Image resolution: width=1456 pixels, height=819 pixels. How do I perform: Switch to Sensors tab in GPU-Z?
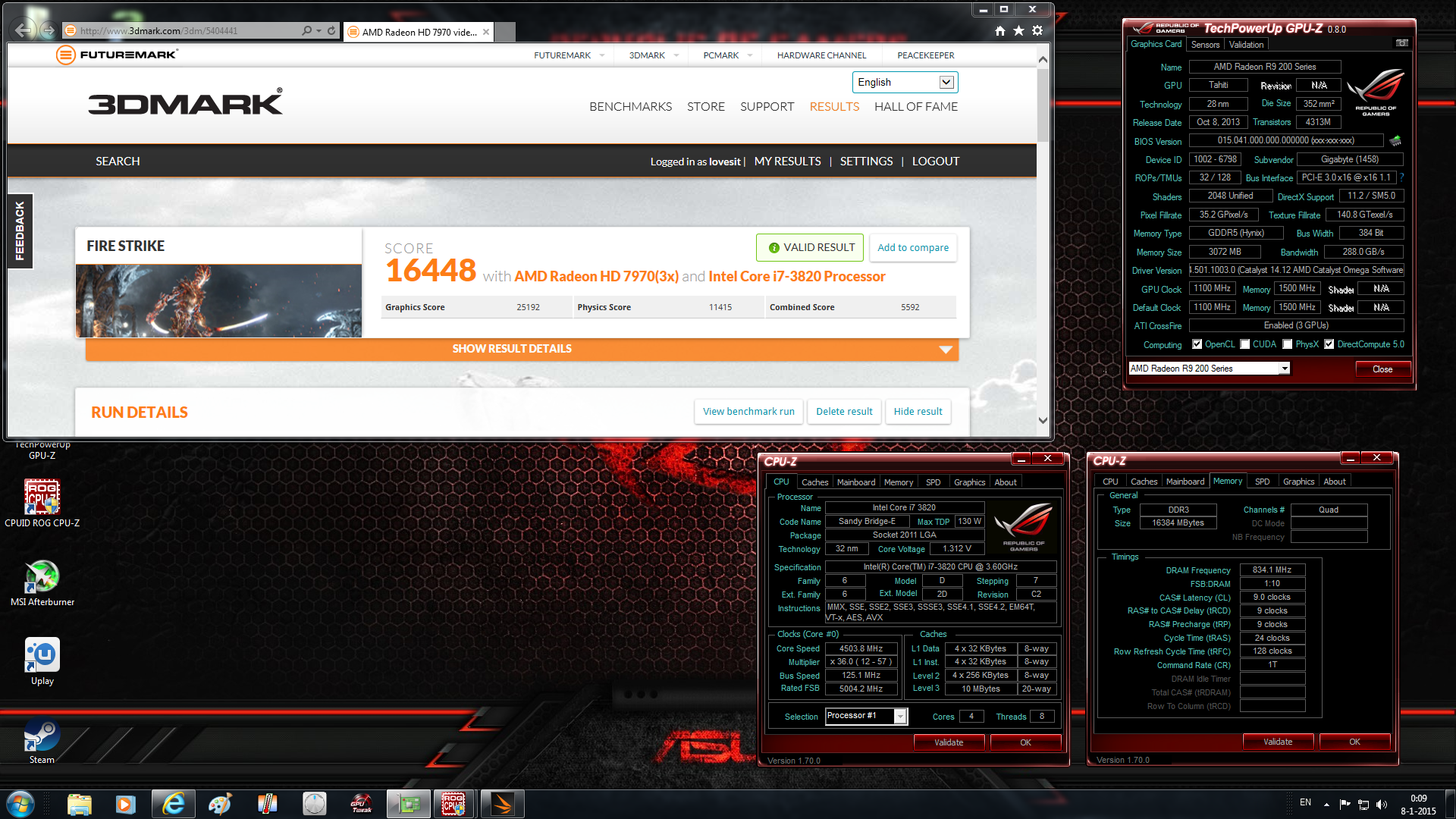click(x=1205, y=45)
